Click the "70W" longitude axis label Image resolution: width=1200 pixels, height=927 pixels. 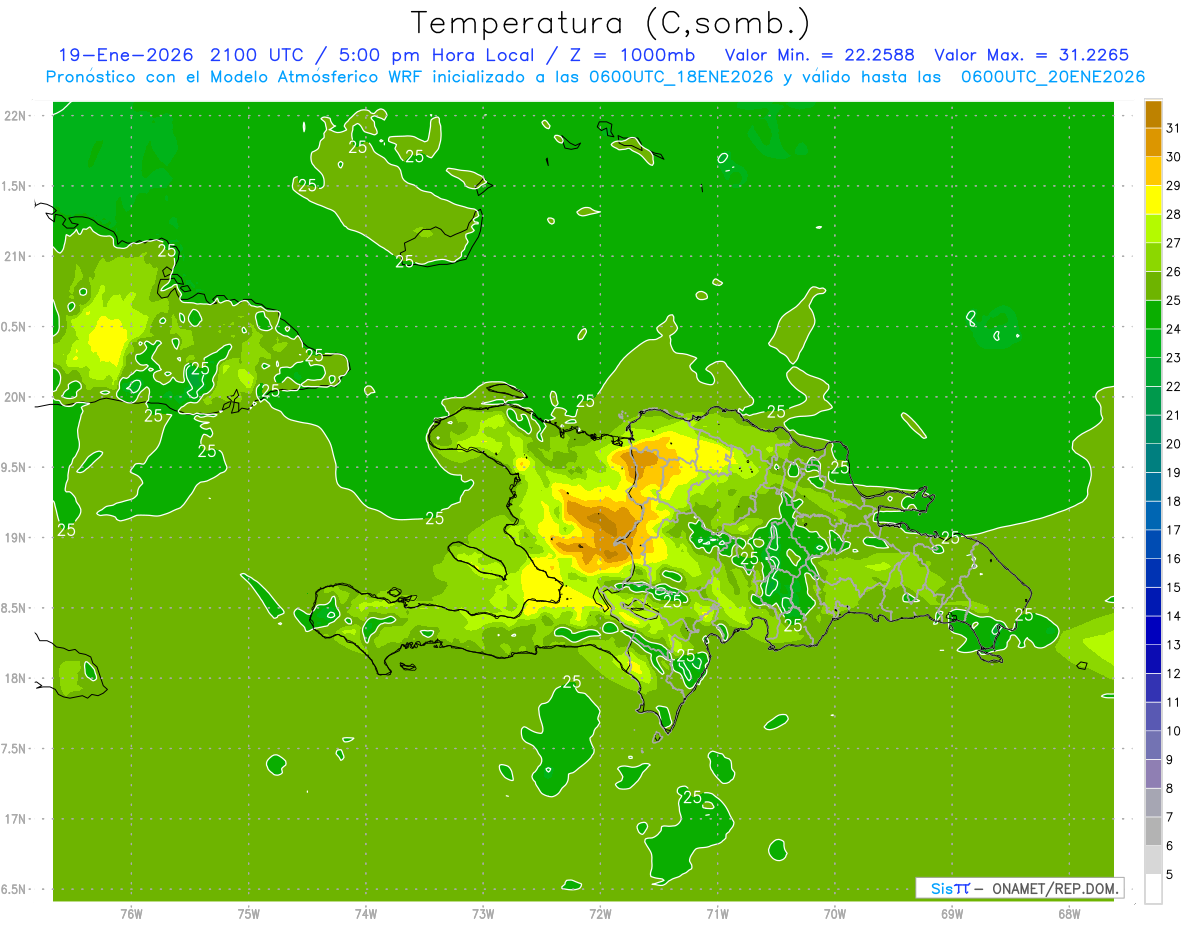tap(835, 913)
